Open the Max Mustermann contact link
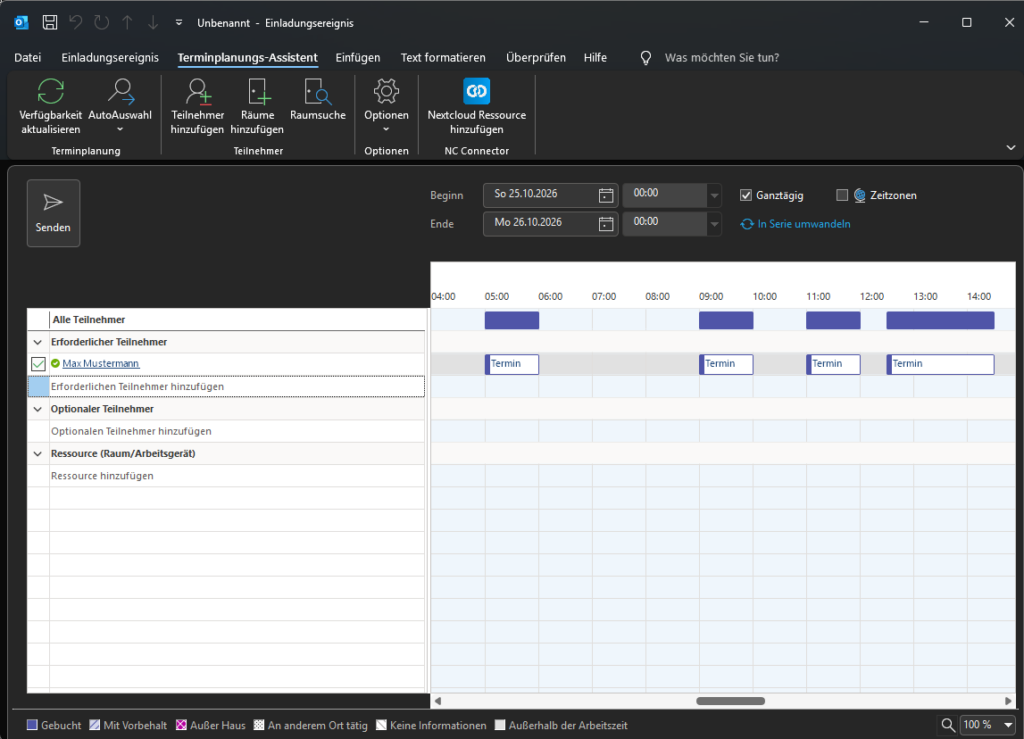Viewport: 1024px width, 739px height. (x=101, y=364)
